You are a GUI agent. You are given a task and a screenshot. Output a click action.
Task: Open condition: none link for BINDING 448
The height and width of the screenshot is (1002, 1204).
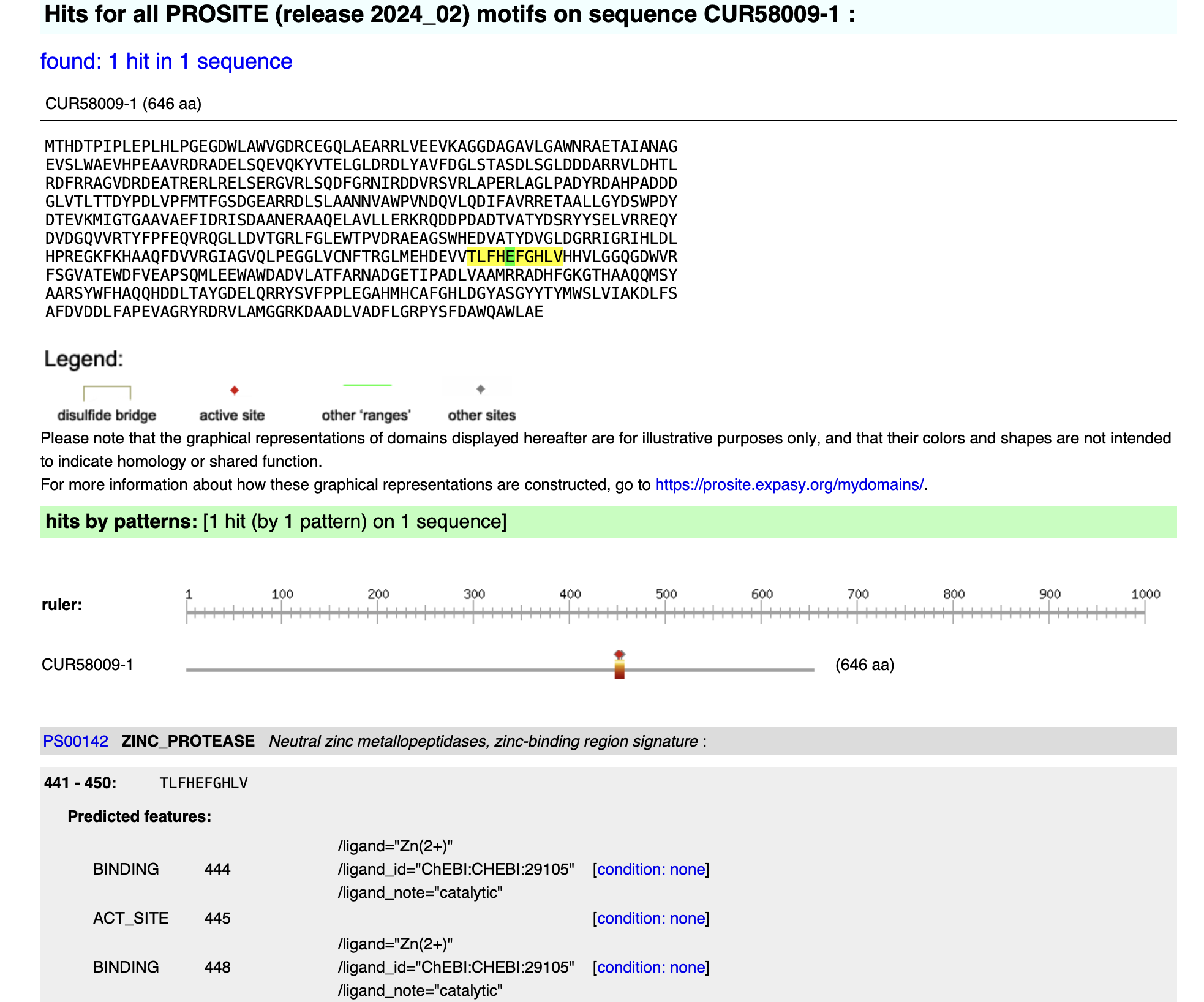point(651,967)
